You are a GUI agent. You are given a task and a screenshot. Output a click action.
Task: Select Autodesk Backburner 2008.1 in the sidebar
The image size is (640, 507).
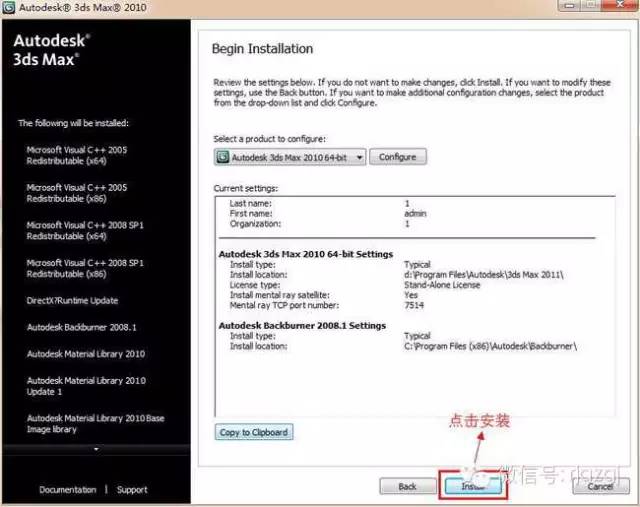point(80,327)
